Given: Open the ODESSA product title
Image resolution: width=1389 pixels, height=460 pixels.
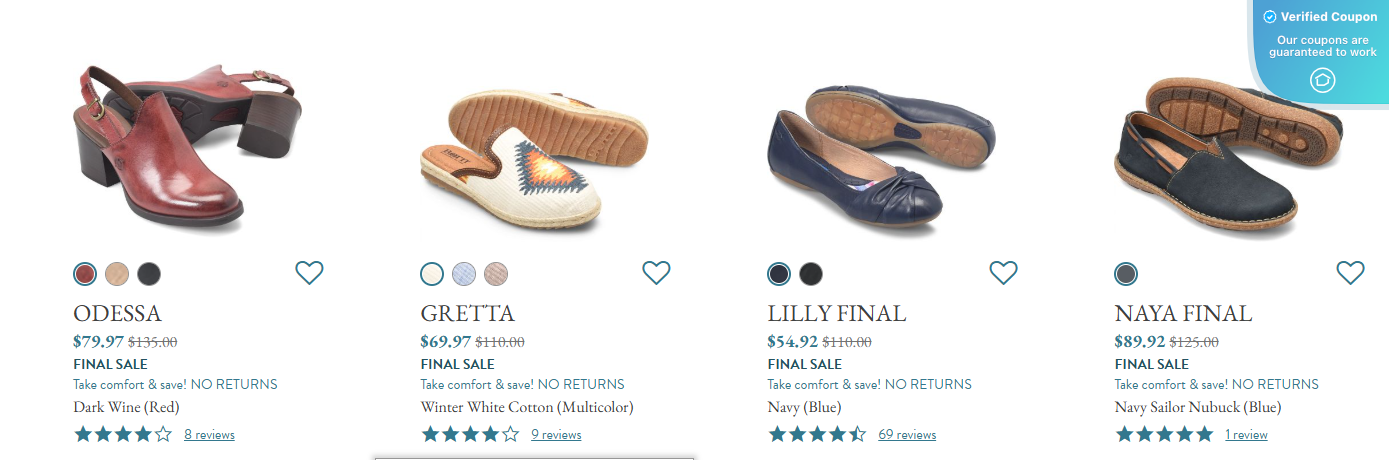Looking at the screenshot, I should coord(117,314).
